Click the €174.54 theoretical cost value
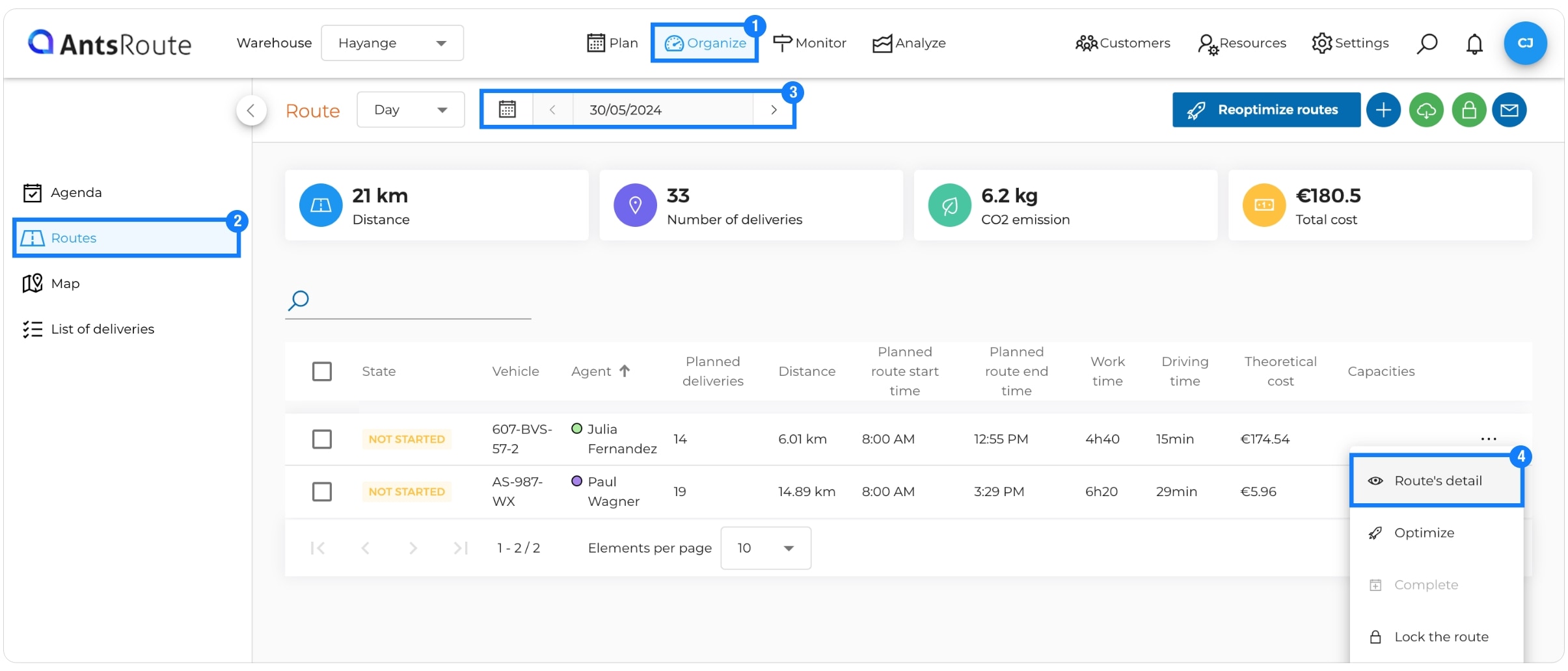This screenshot has height=671, width=1568. [x=1265, y=439]
